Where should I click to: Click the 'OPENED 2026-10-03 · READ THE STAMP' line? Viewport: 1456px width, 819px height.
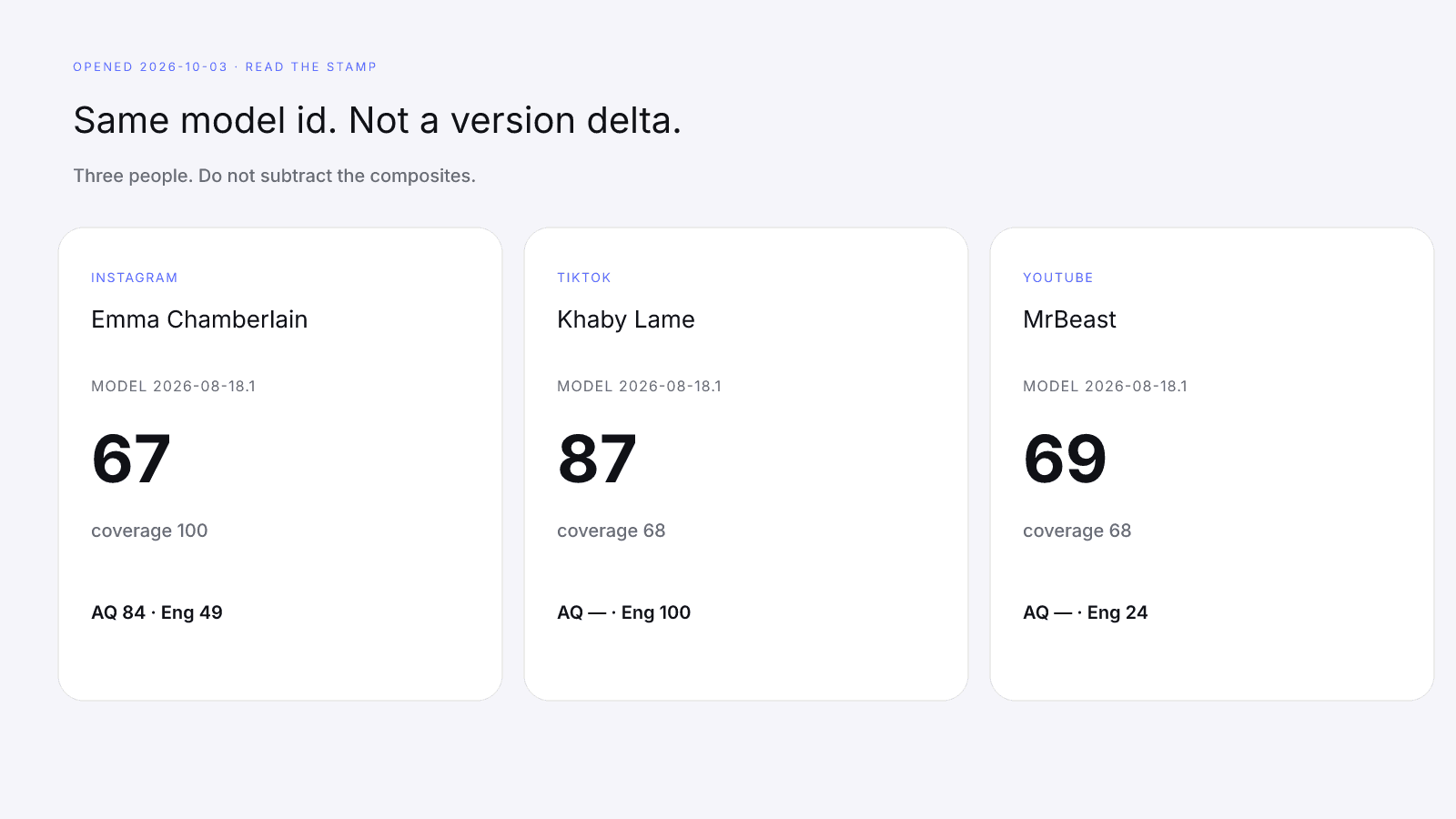point(225,67)
